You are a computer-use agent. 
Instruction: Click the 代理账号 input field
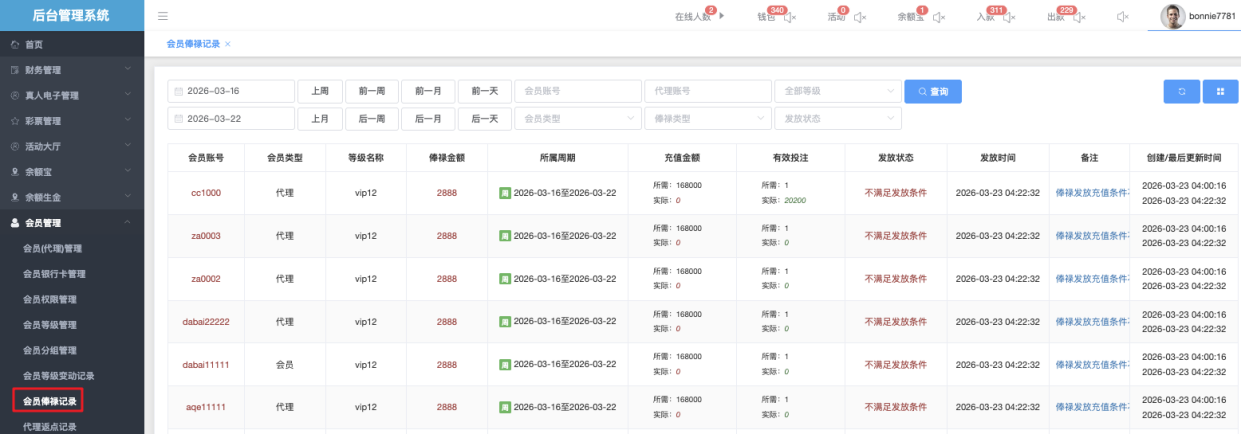point(706,91)
